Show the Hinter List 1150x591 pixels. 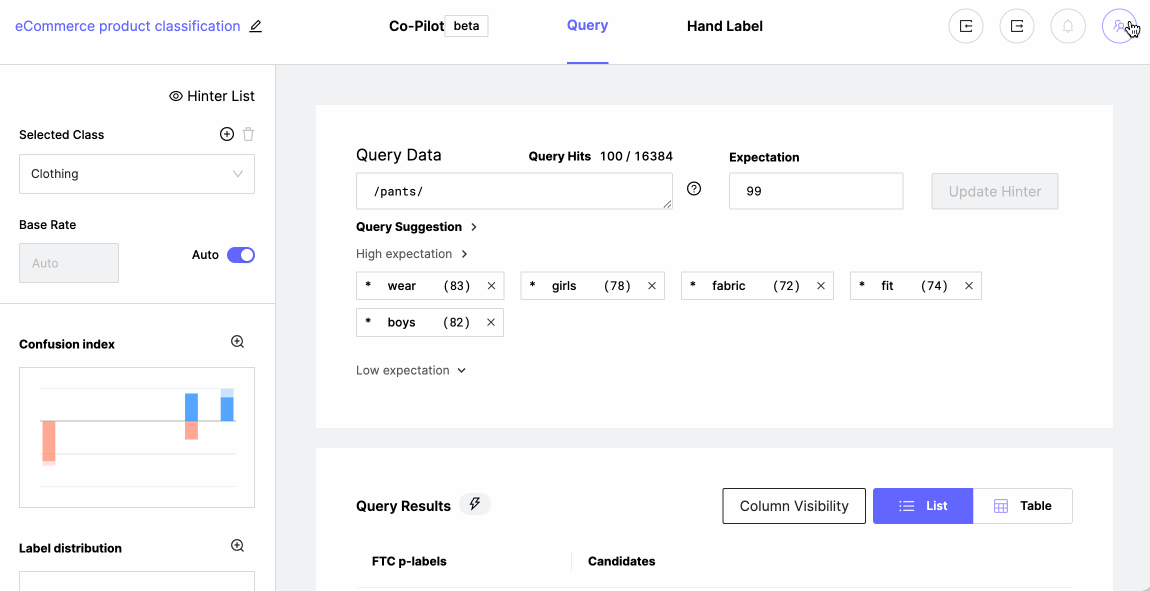coord(212,96)
